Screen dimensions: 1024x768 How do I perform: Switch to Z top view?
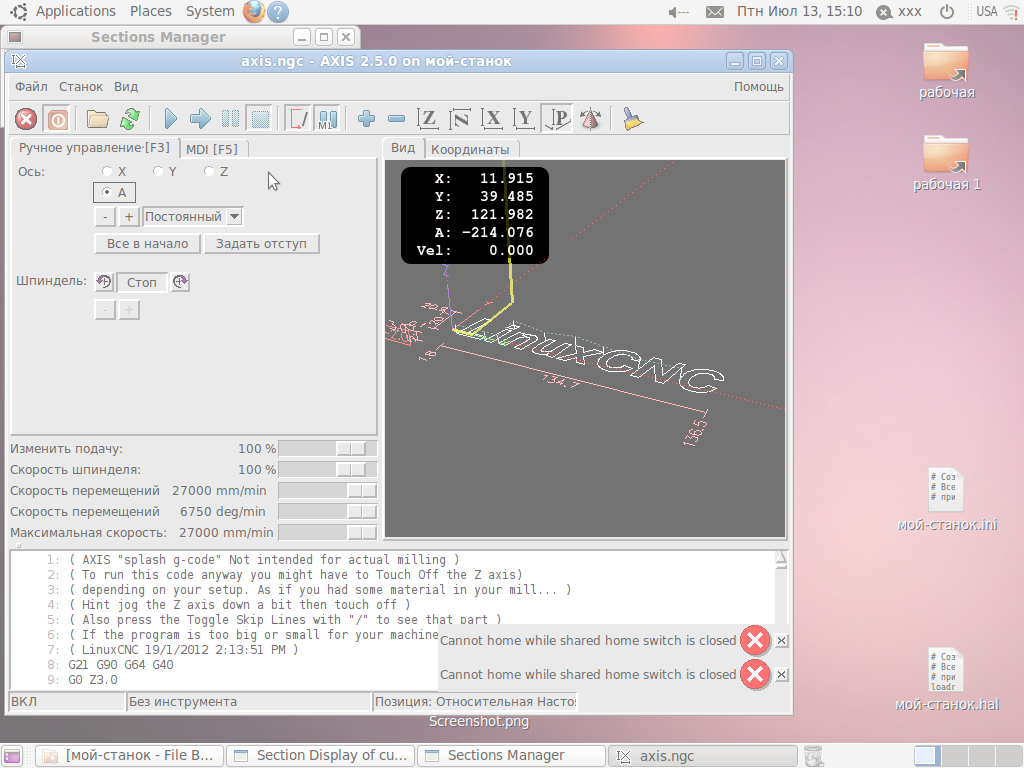click(x=428, y=119)
